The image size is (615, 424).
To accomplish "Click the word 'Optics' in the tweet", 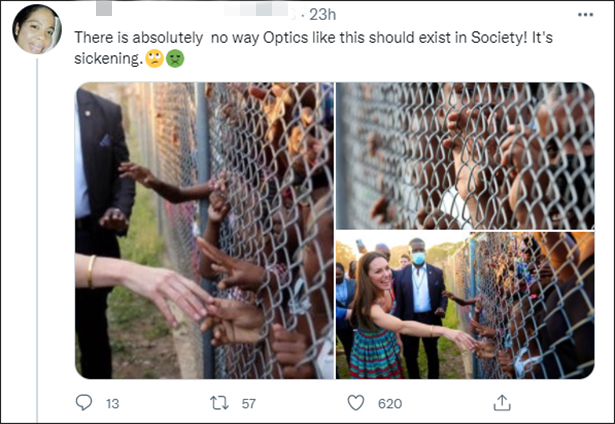I will pyautogui.click(x=276, y=39).
